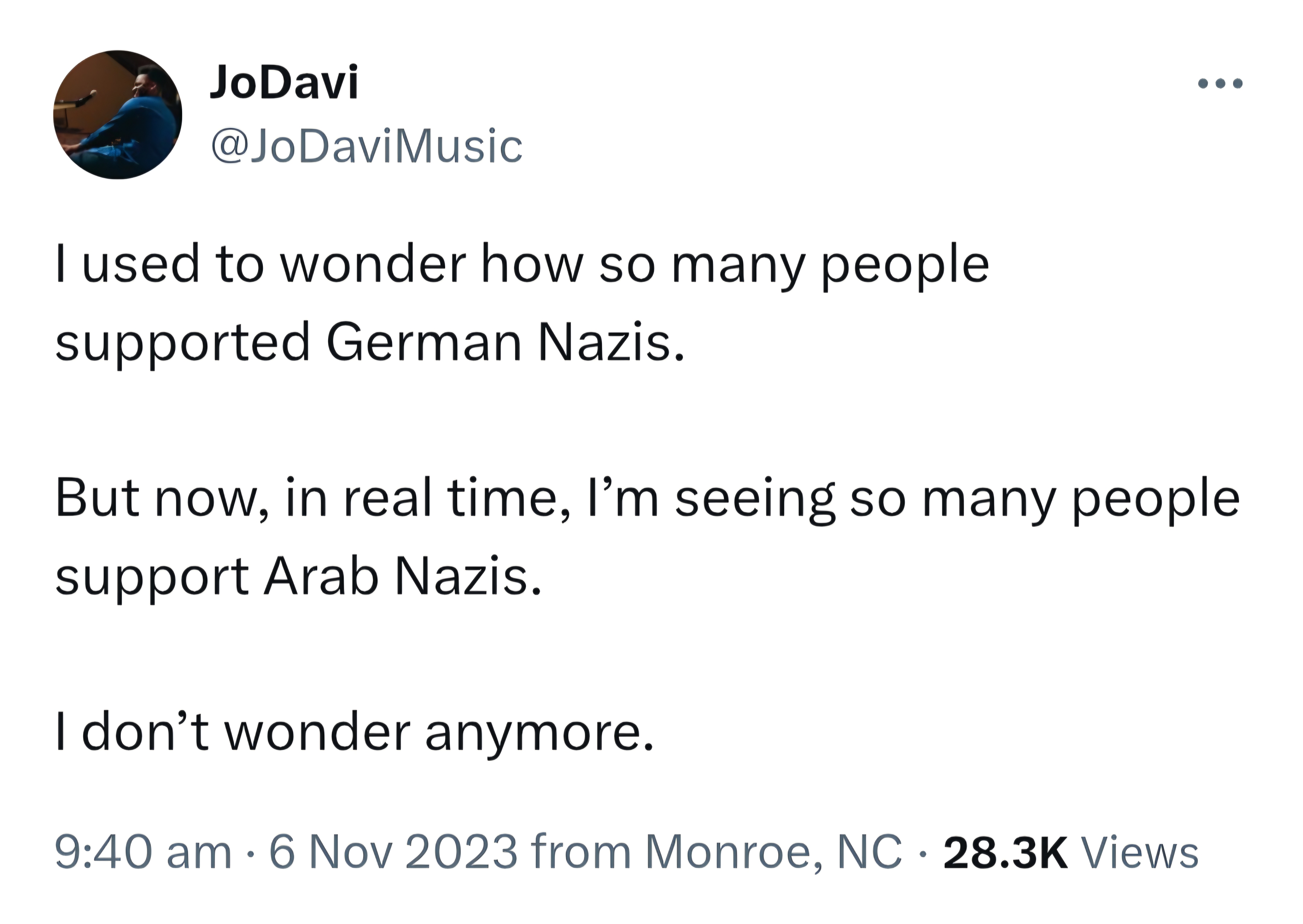Click the @JoDaviMusic handle
The image size is (1303, 924).
pyautogui.click(x=366, y=146)
